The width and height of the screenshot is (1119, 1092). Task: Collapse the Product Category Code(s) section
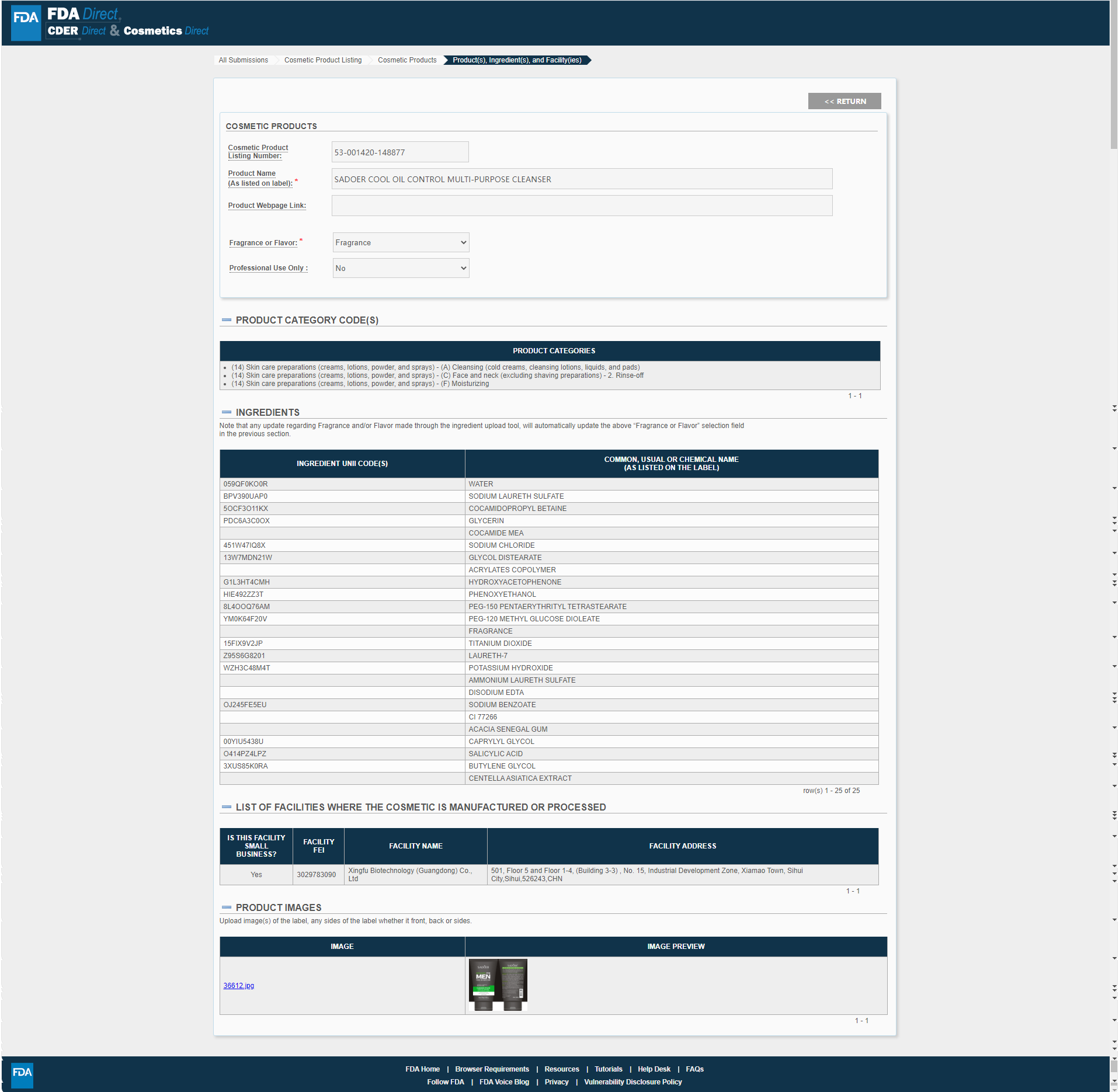[x=227, y=320]
